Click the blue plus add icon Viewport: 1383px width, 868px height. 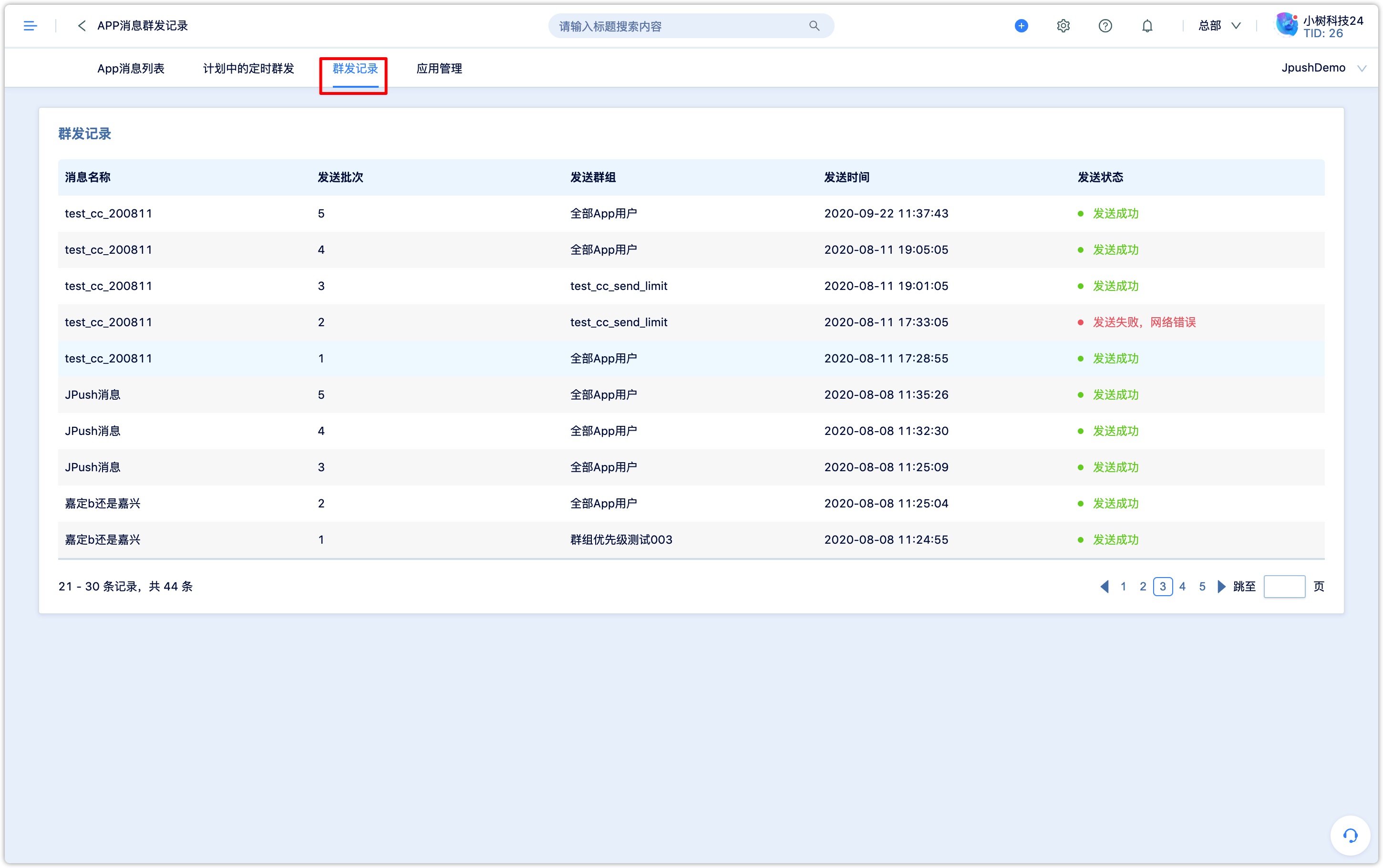pyautogui.click(x=1021, y=26)
